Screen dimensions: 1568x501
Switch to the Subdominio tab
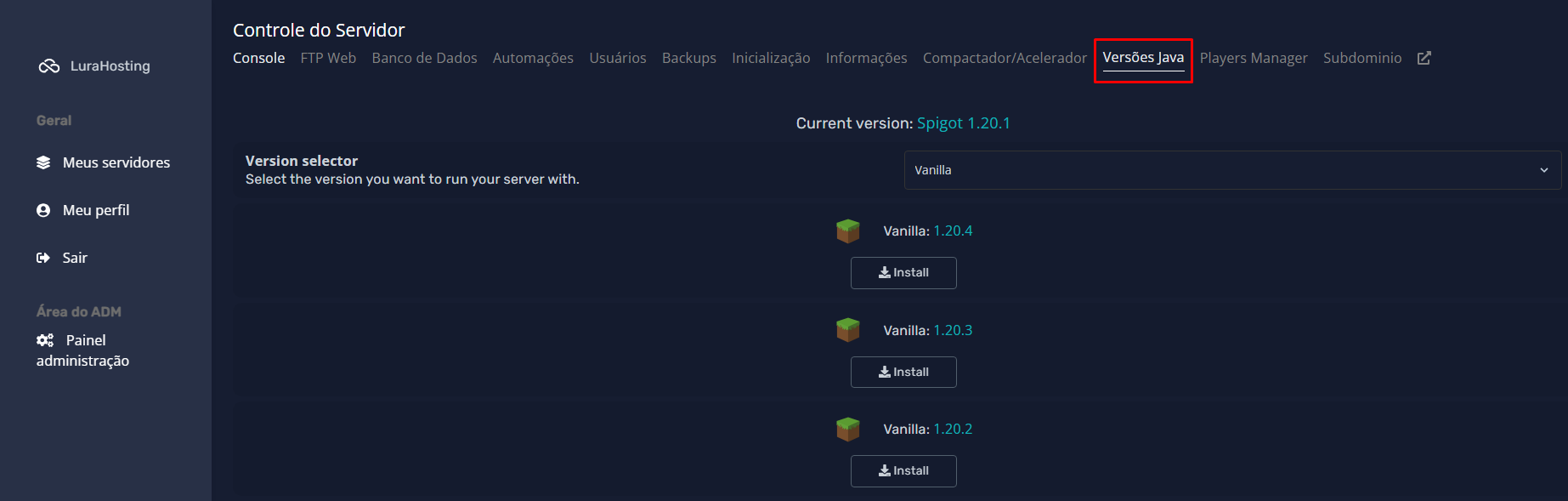tap(1362, 58)
